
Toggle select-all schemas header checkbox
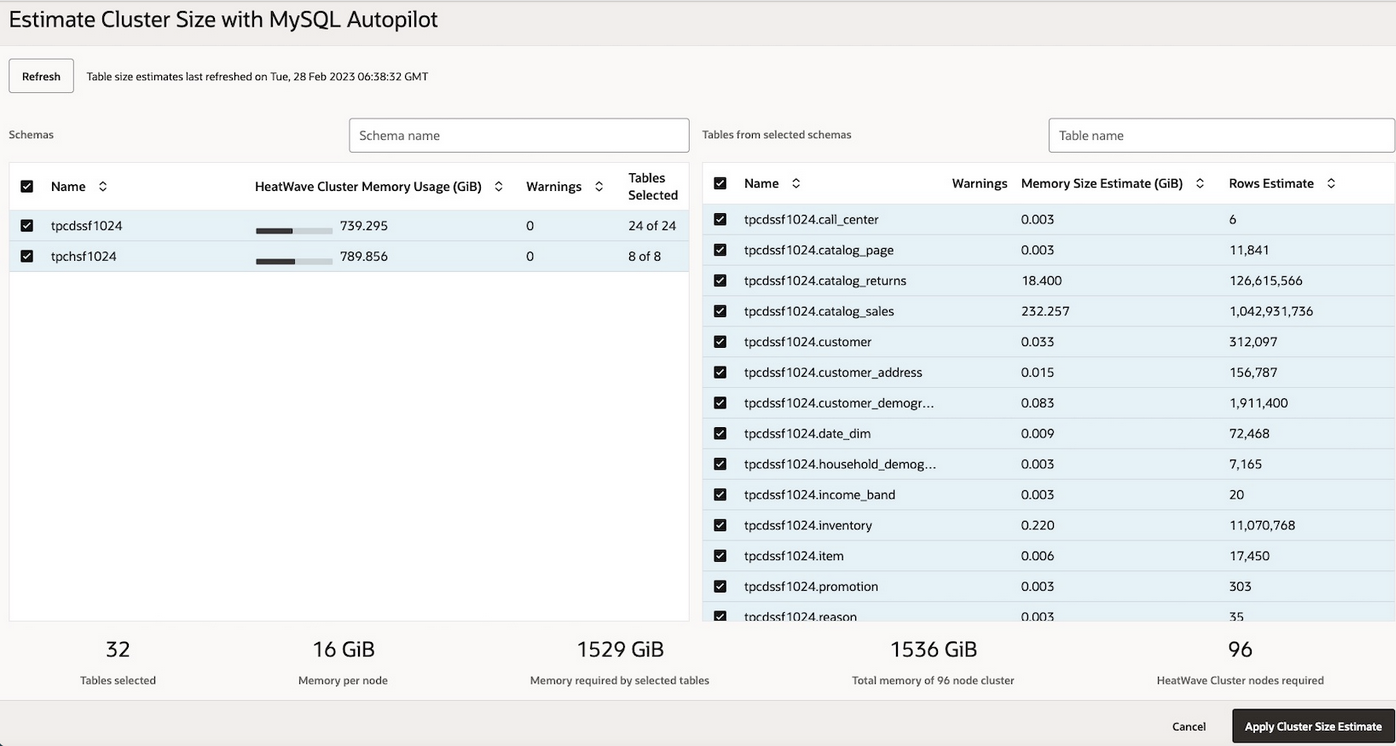[x=27, y=187]
